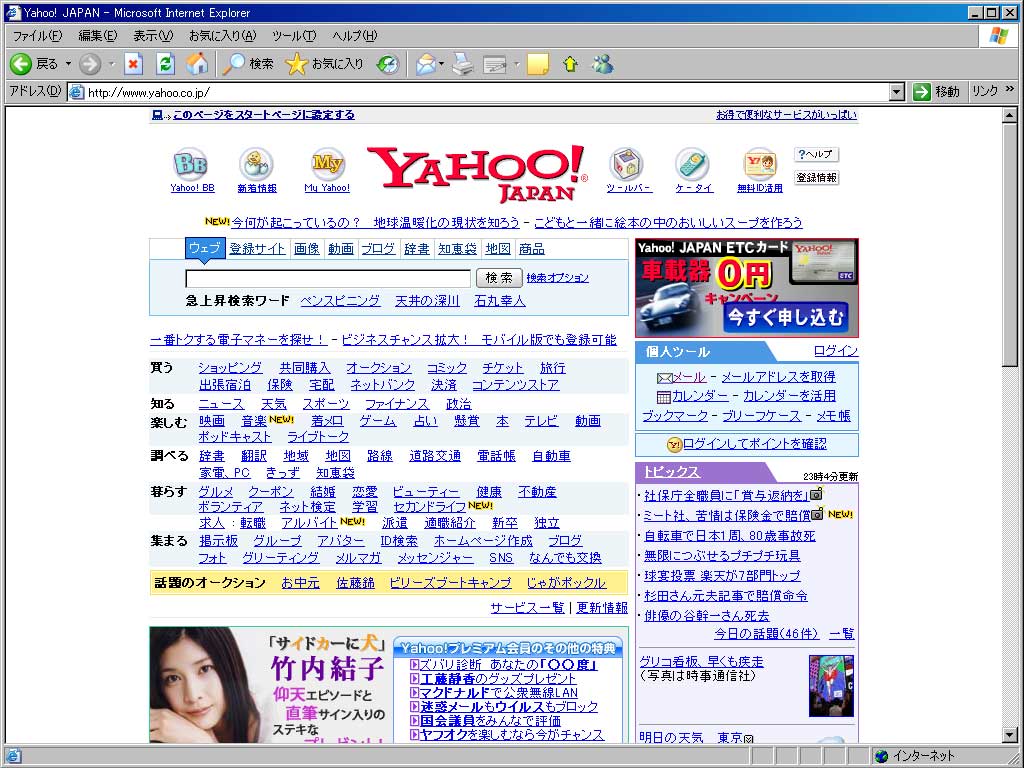Click vertical scrollbar down arrow
The width and height of the screenshot is (1024, 768).
[1009, 735]
